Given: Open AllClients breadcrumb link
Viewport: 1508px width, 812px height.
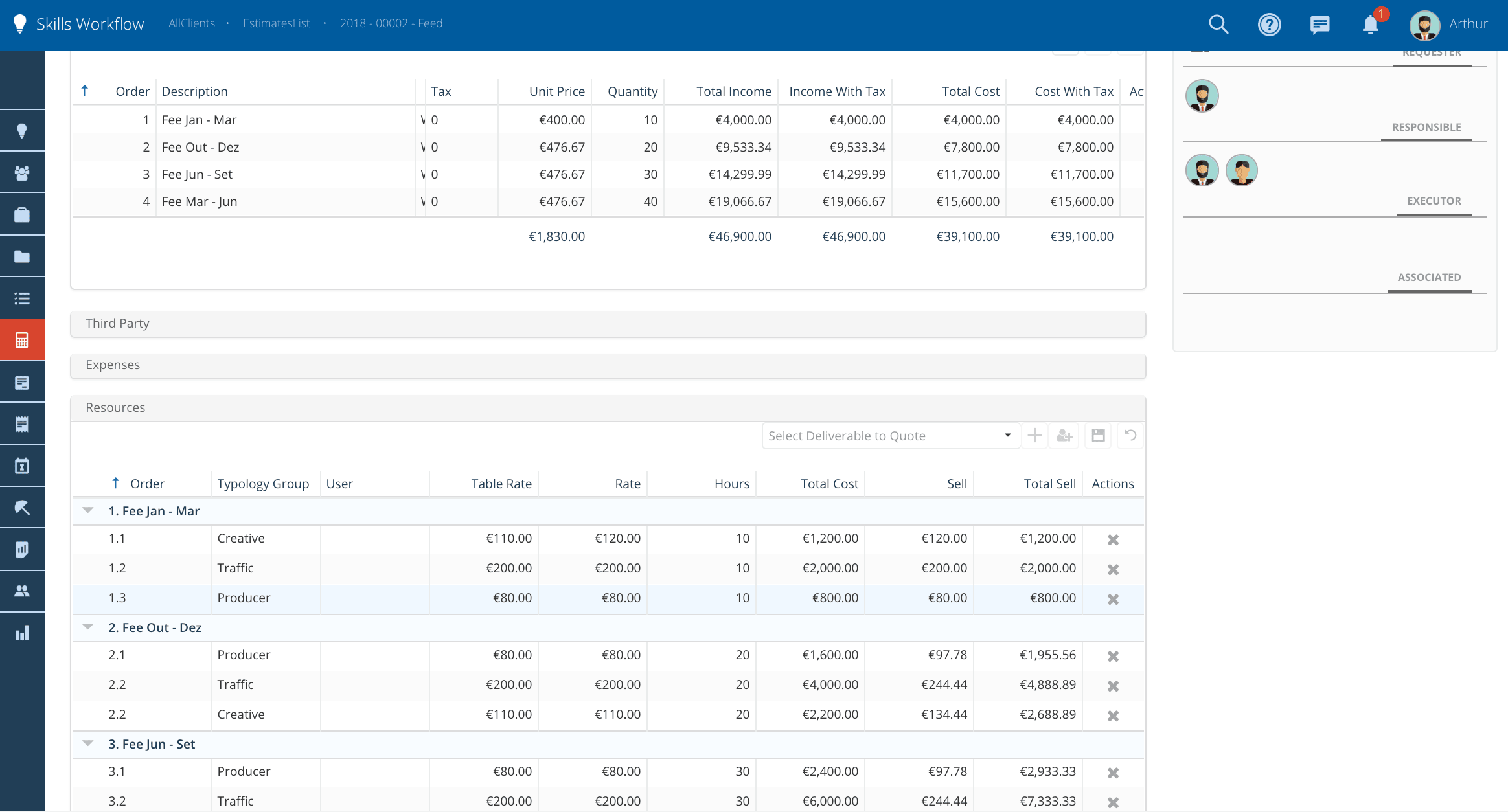Looking at the screenshot, I should [x=192, y=23].
